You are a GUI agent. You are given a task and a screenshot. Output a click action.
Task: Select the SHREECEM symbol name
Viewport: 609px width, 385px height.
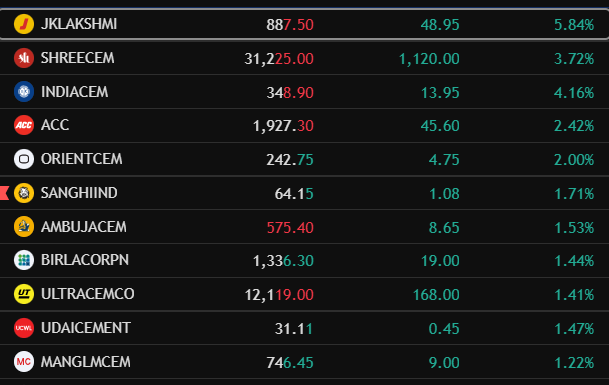point(78,58)
